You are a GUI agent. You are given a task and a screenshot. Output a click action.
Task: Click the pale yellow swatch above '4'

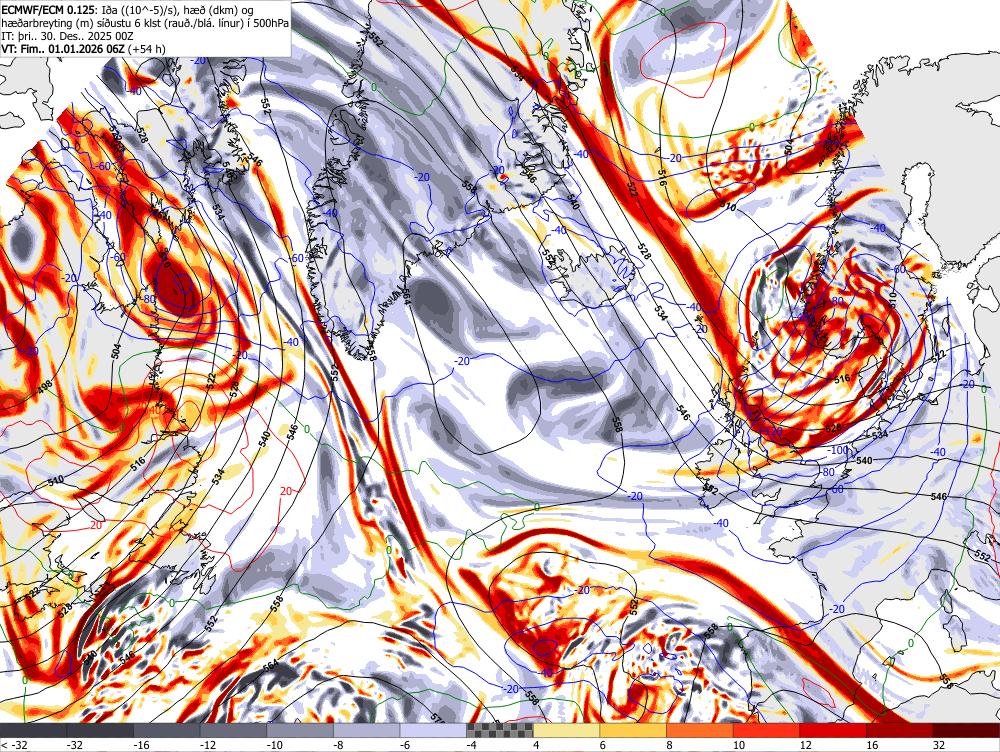566,730
